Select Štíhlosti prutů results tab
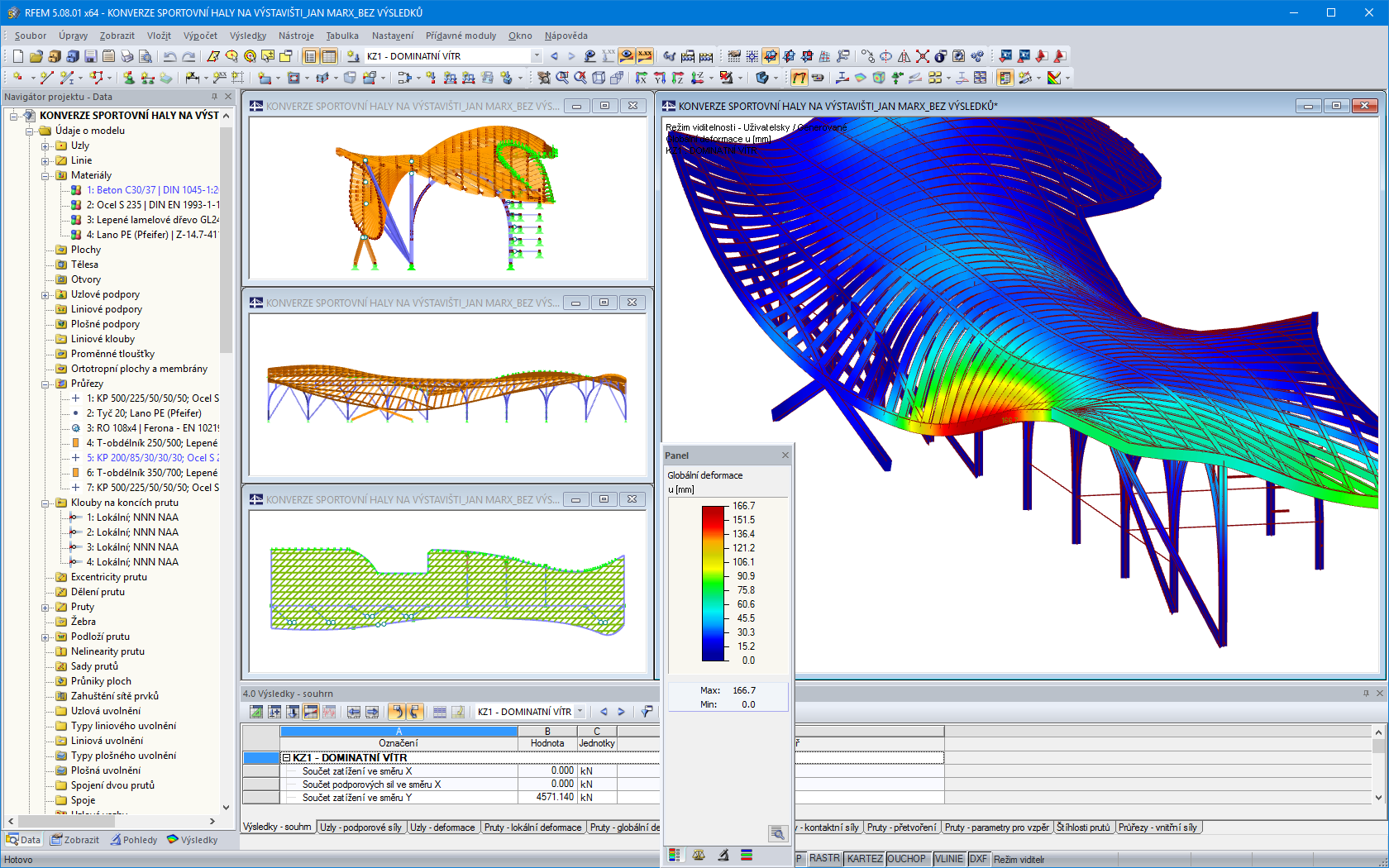Screen dimensions: 1389x868 coord(1083,827)
